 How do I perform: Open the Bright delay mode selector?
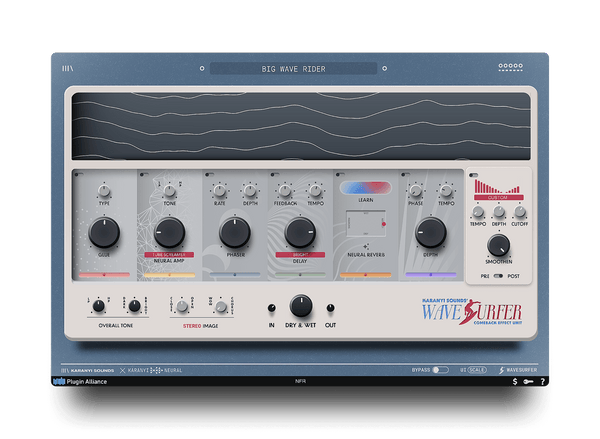(x=300, y=255)
